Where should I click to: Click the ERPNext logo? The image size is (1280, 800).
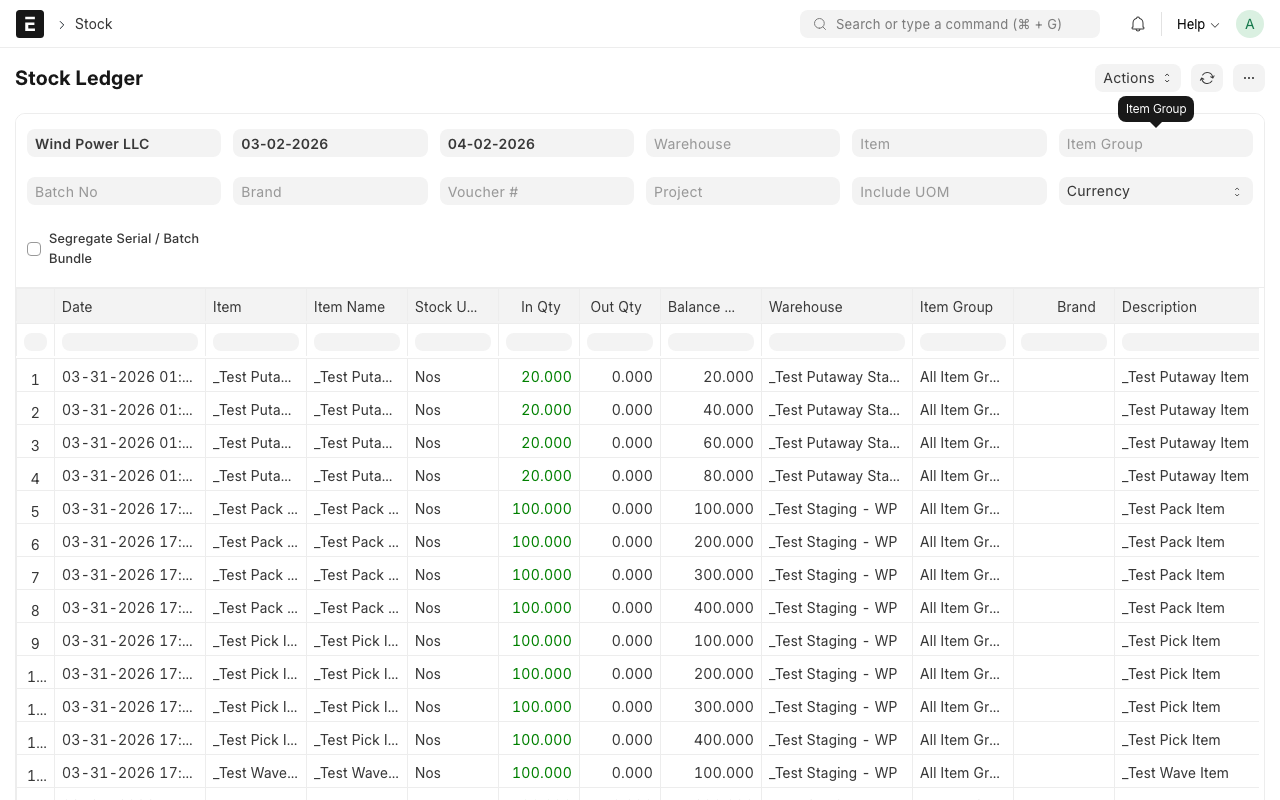(x=29, y=23)
